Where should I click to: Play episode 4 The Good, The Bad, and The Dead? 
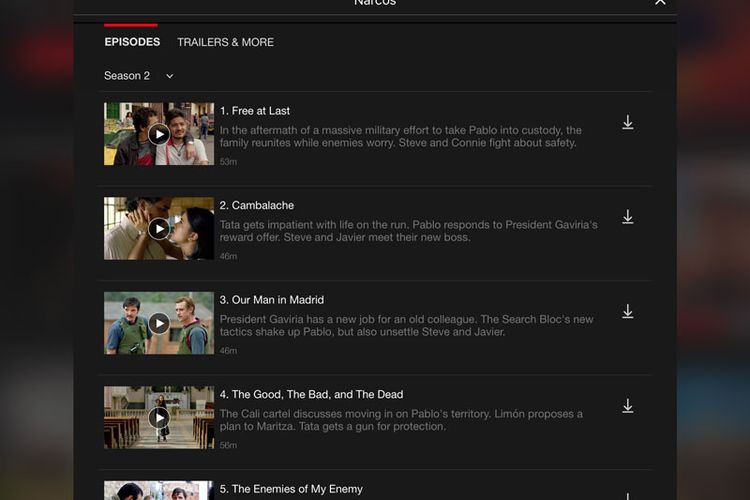click(159, 418)
